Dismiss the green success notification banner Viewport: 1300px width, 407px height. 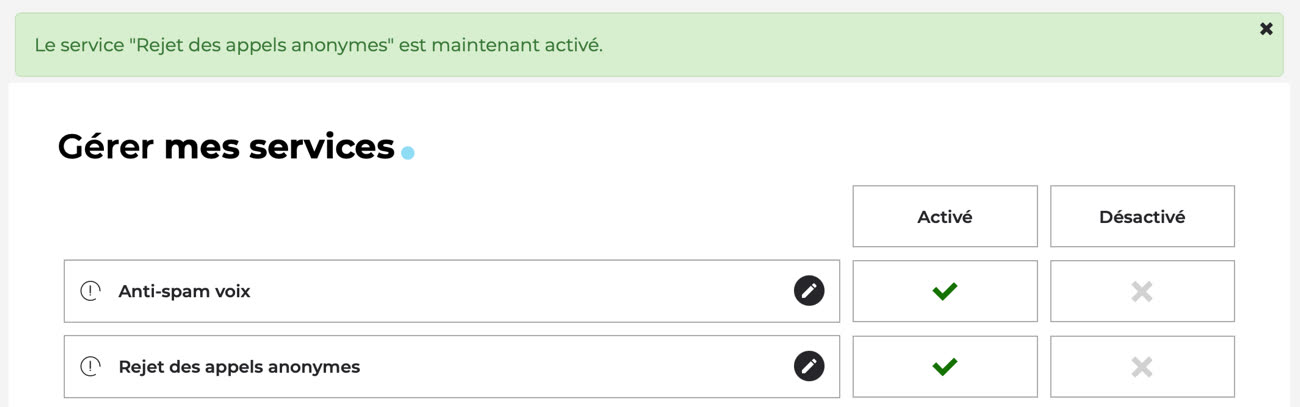coord(1266,29)
